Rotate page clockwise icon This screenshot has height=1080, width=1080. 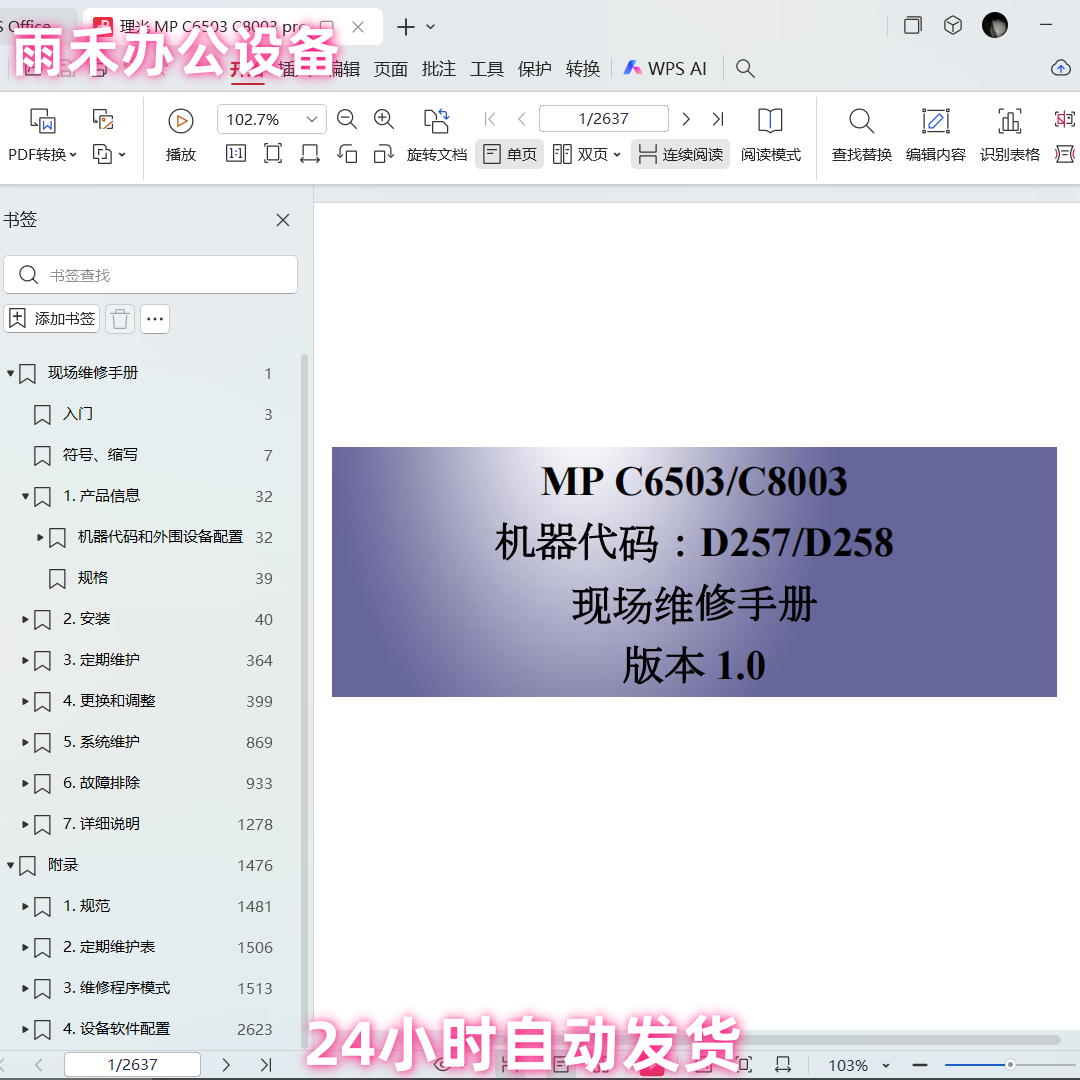384,154
